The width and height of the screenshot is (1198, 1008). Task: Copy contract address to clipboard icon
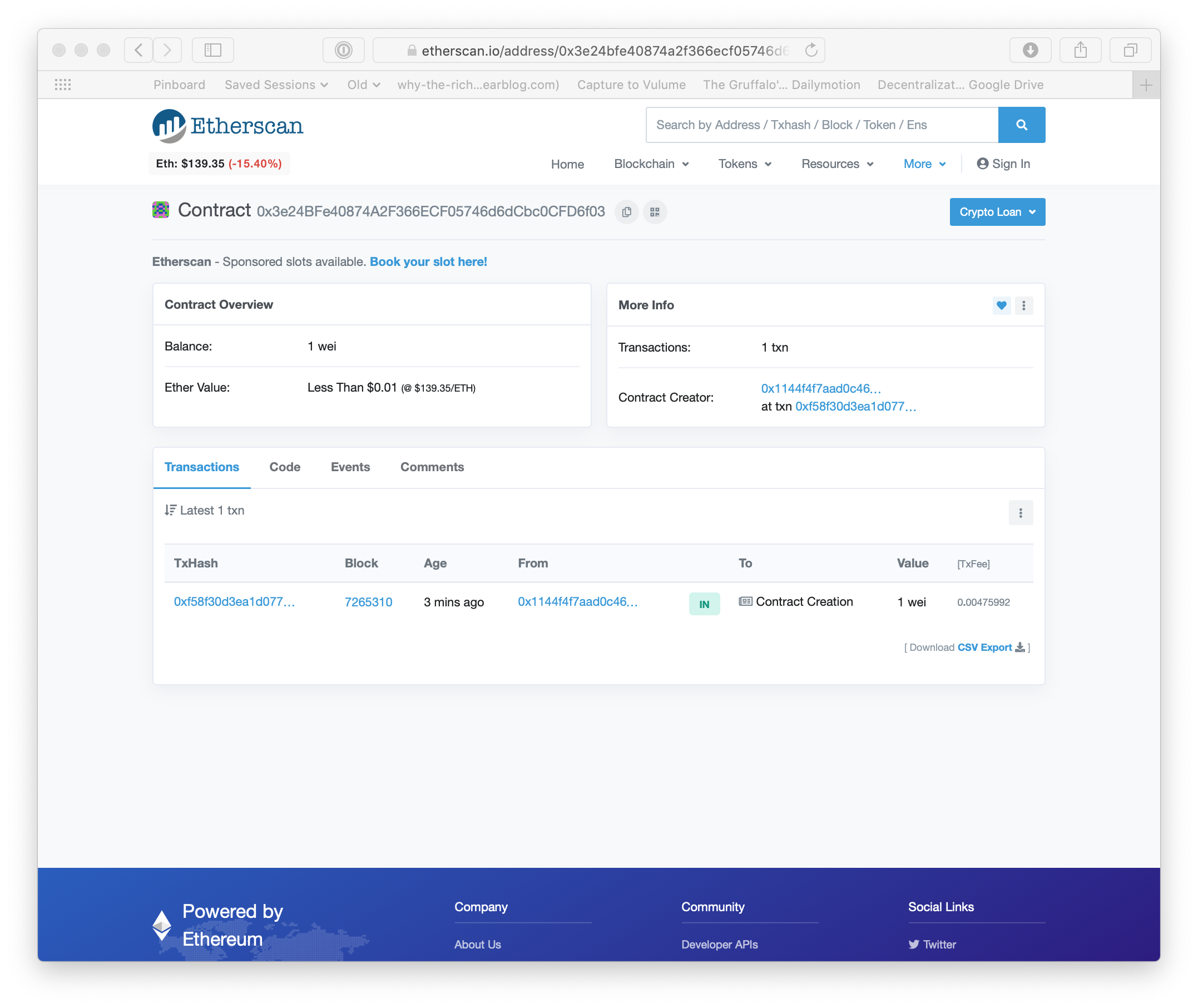coord(626,212)
